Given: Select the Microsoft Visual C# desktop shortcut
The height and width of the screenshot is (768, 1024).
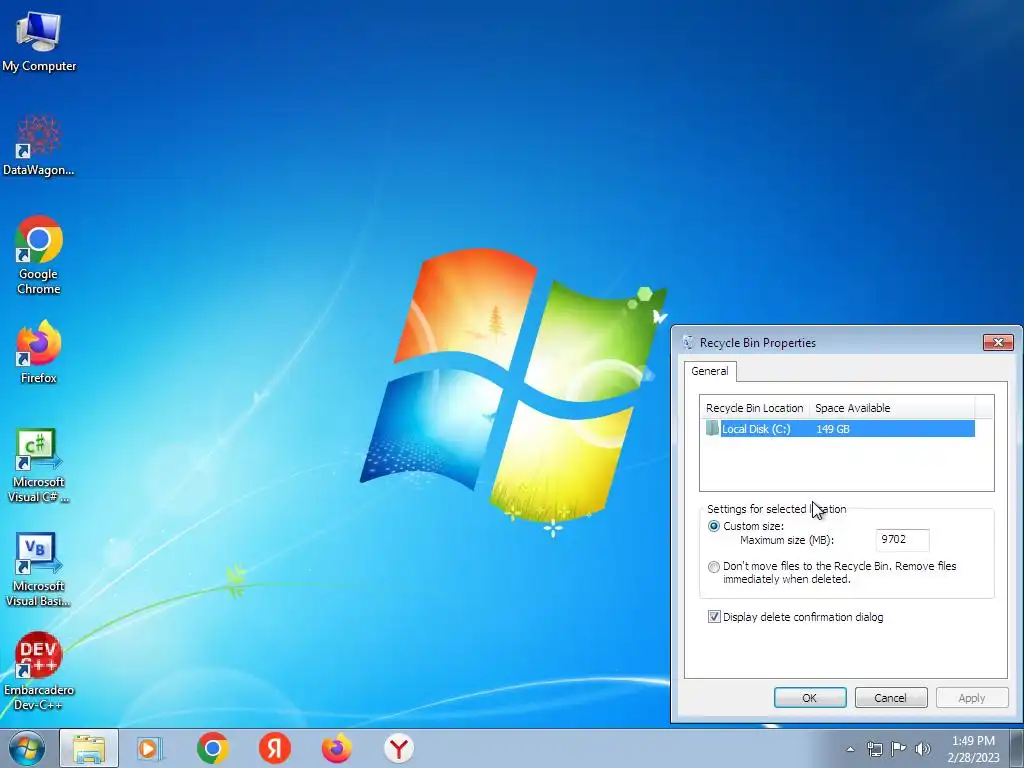Looking at the screenshot, I should pyautogui.click(x=39, y=466).
